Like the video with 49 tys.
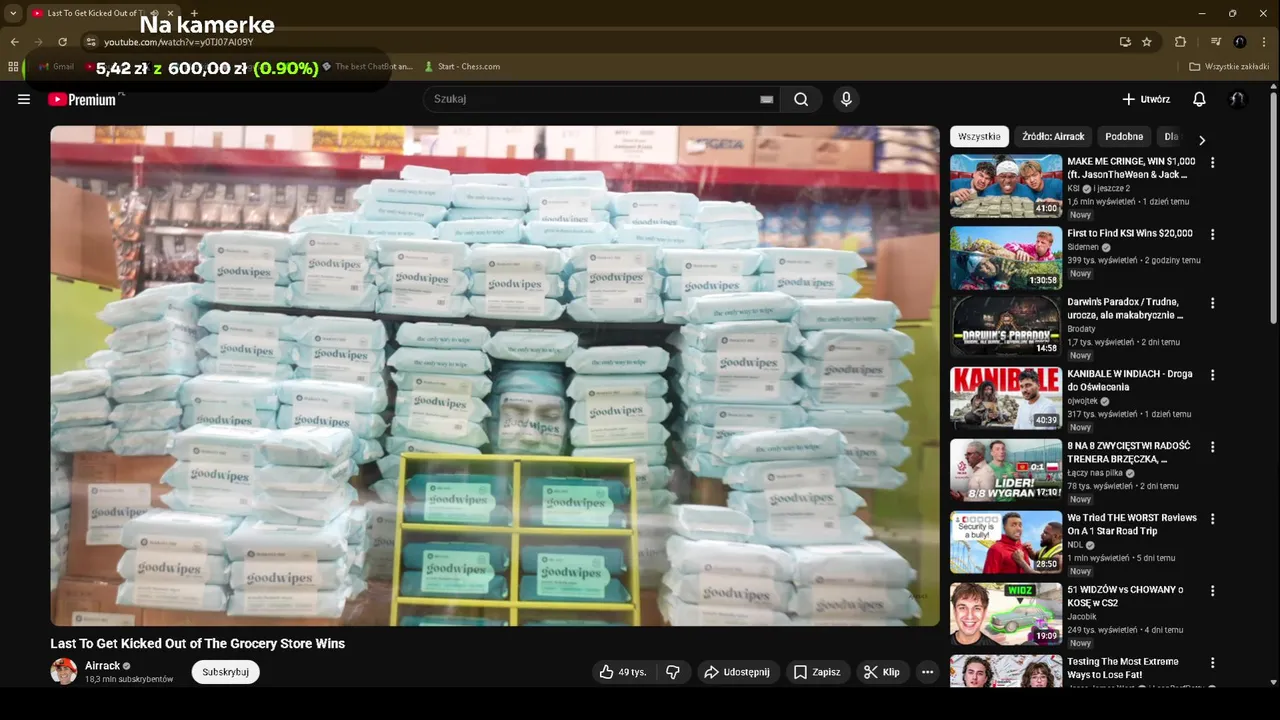This screenshot has width=1280, height=720. pyautogui.click(x=624, y=672)
